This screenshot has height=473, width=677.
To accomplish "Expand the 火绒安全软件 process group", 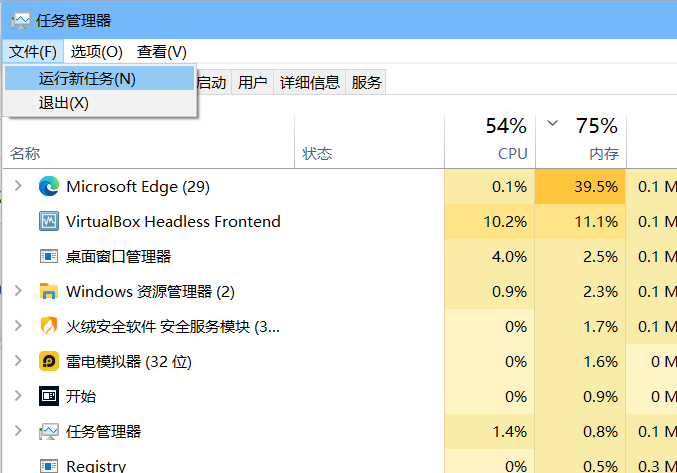I will [17, 326].
